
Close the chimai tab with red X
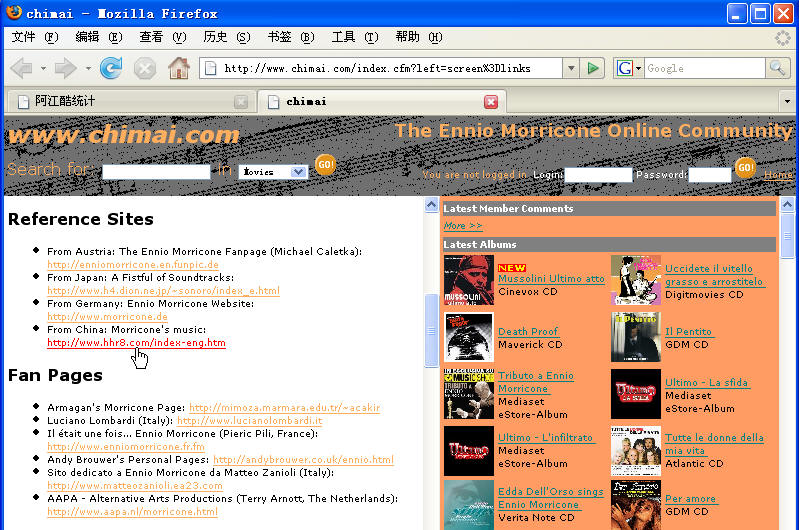click(x=491, y=102)
